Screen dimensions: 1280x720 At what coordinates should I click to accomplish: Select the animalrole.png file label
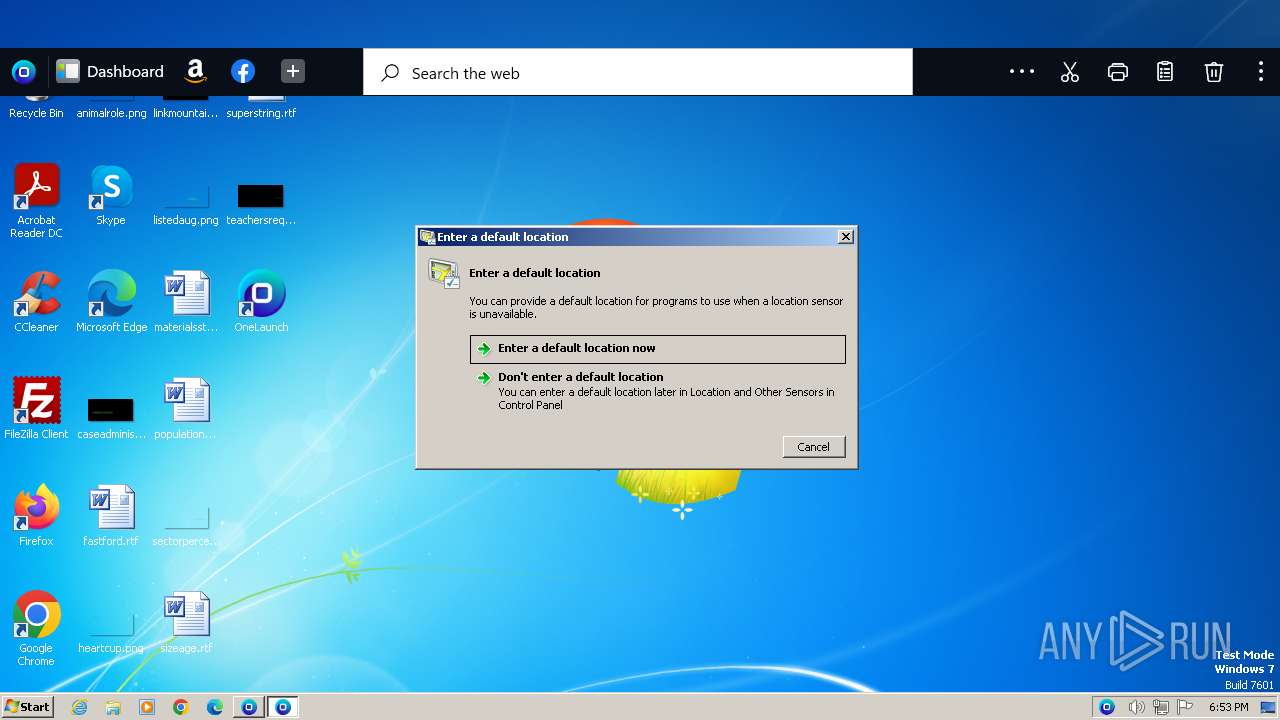point(111,113)
